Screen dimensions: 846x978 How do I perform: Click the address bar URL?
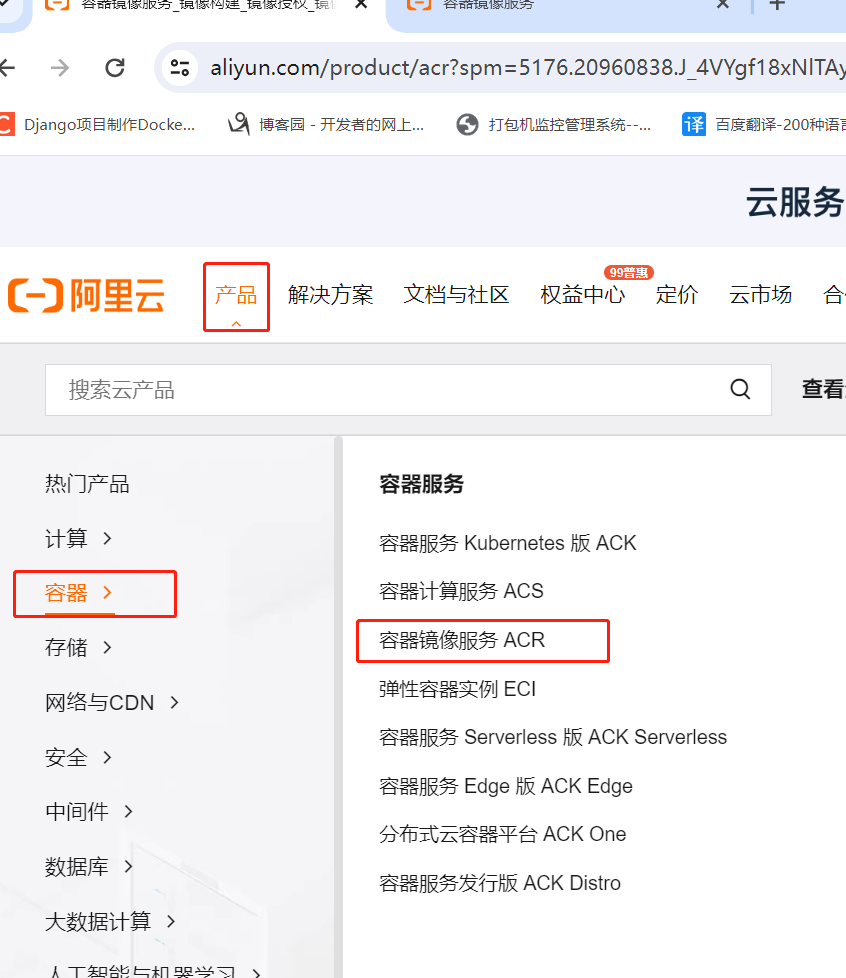coord(527,67)
